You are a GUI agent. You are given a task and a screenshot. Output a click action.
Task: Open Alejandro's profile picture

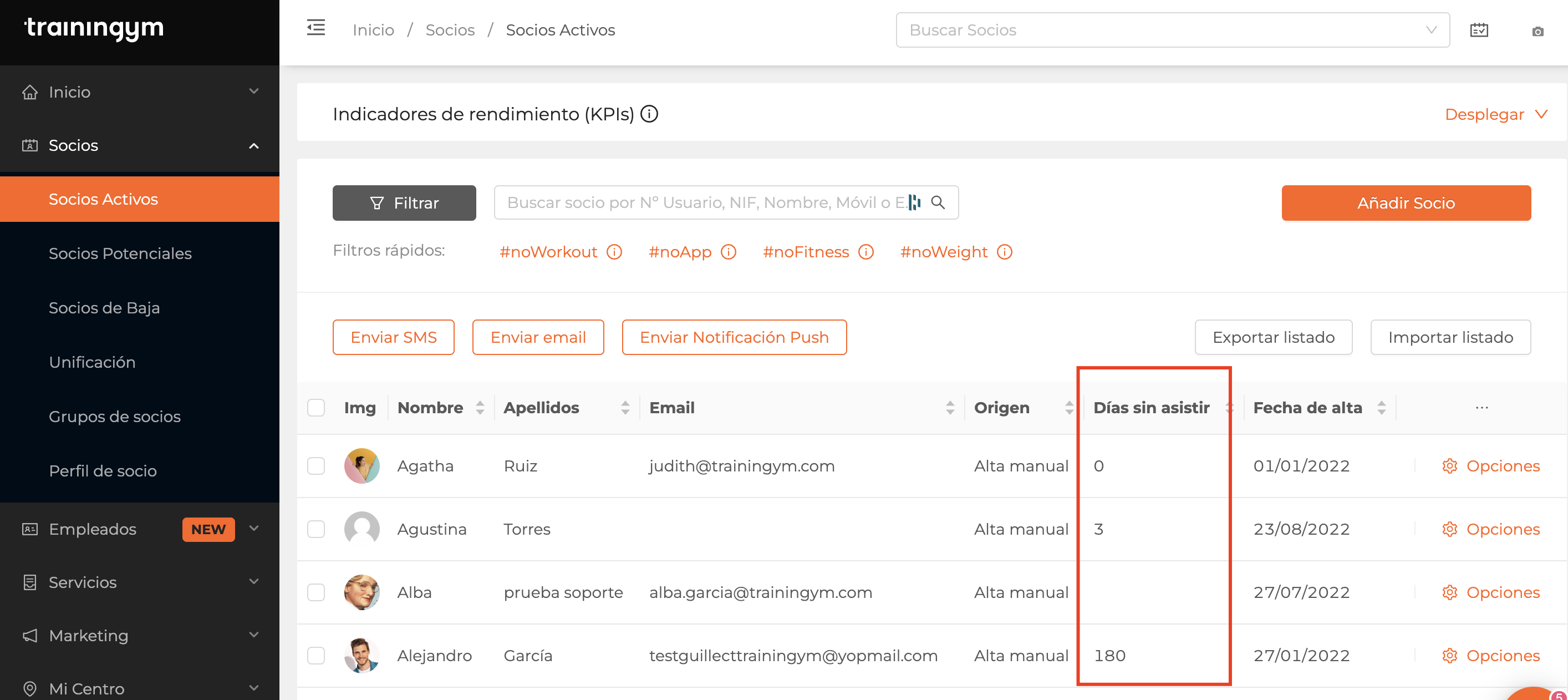362,656
